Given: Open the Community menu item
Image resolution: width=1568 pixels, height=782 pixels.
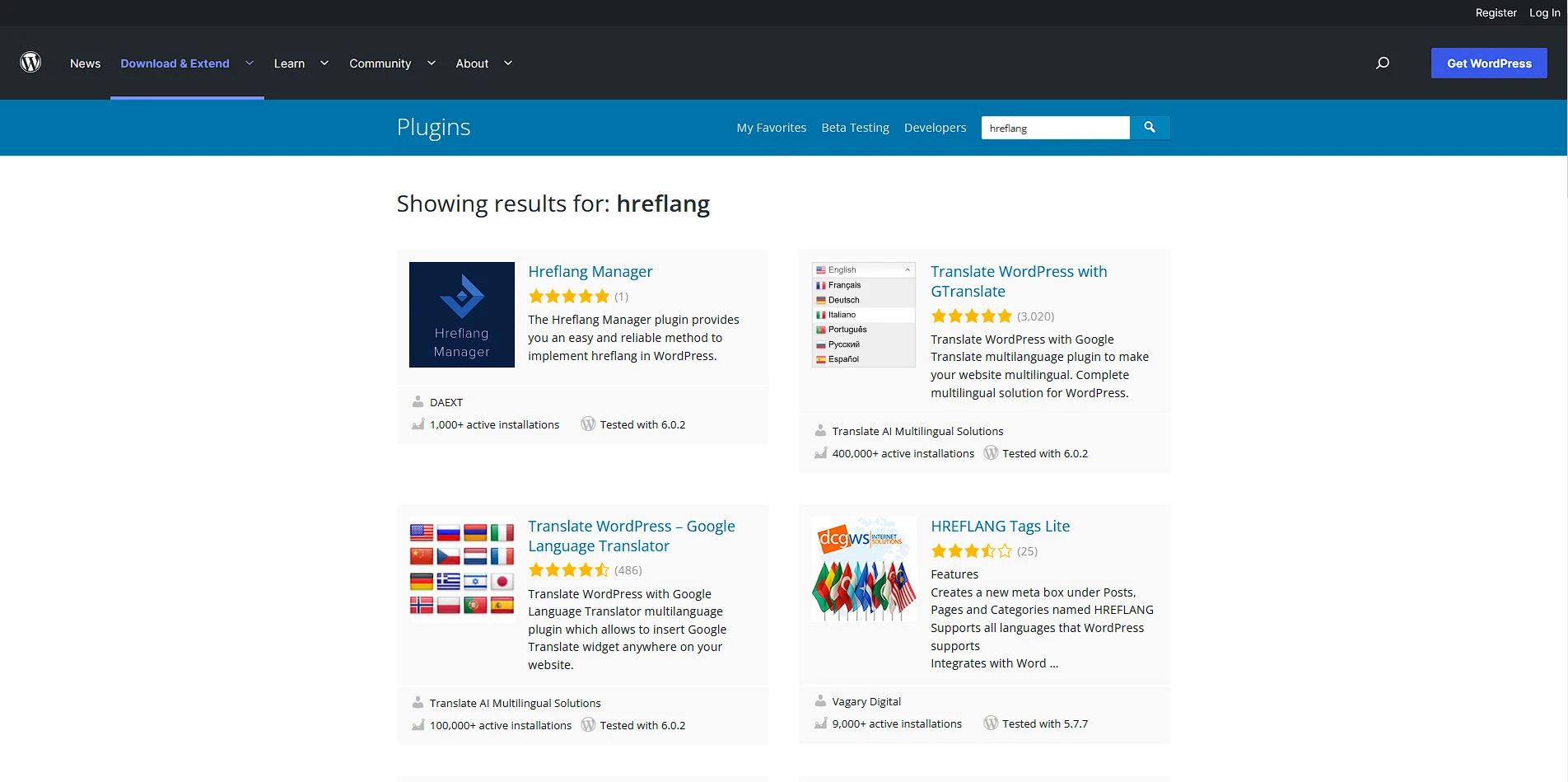Looking at the screenshot, I should pos(380,63).
